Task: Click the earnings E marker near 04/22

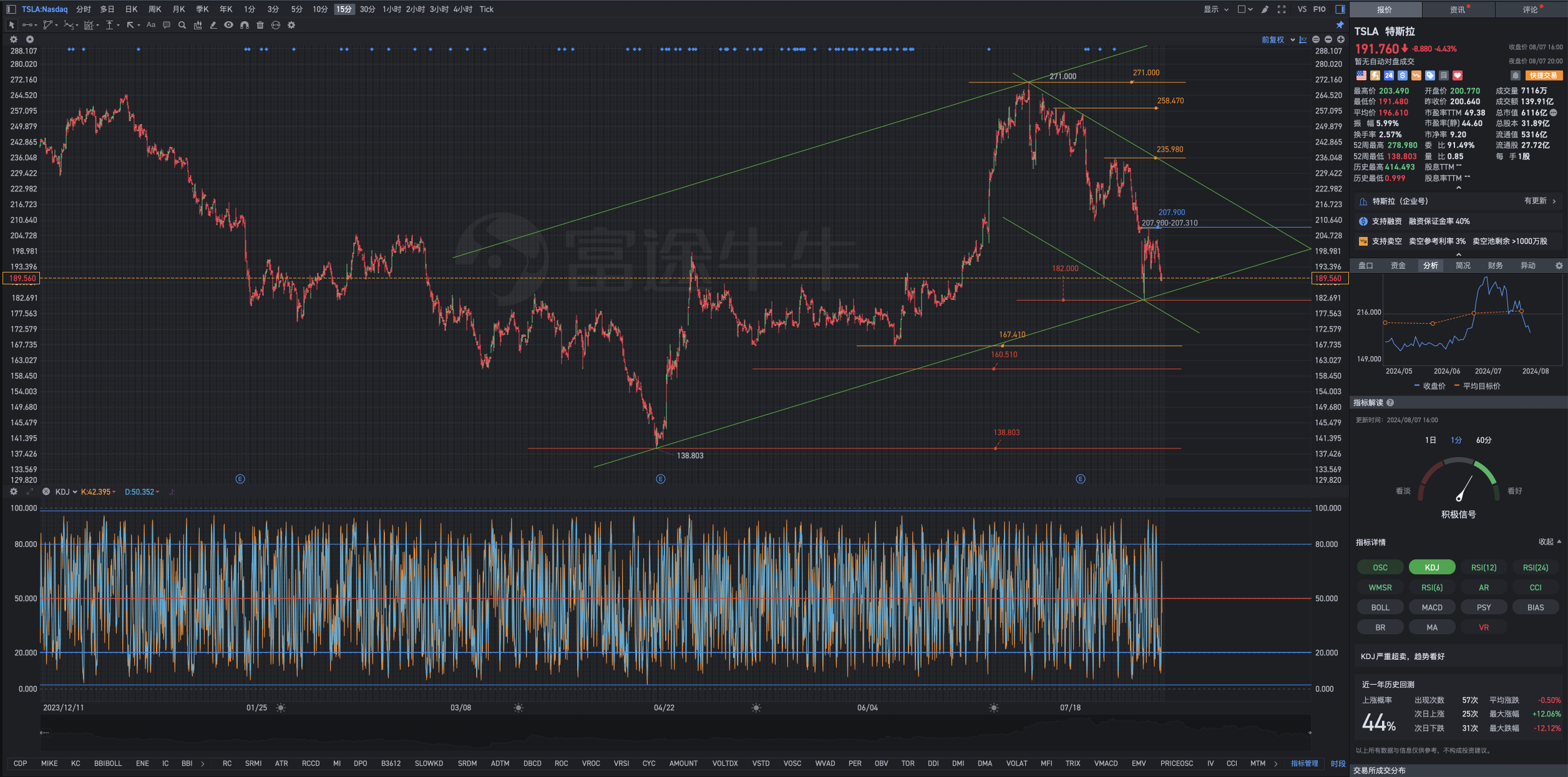Action: pyautogui.click(x=661, y=479)
